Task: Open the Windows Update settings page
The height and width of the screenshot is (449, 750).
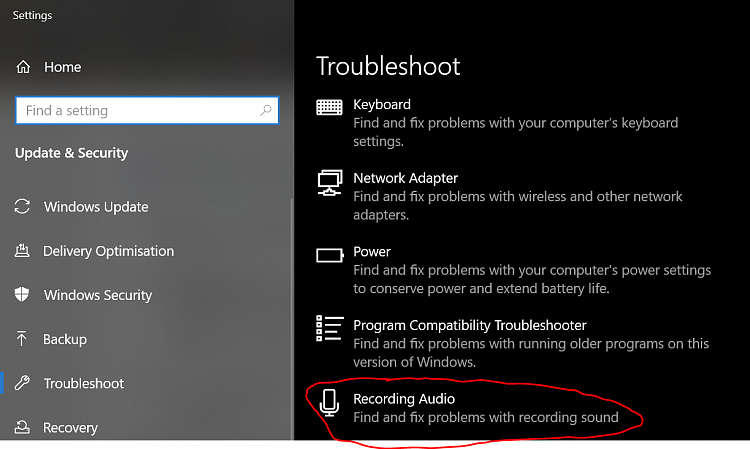Action: 96,207
